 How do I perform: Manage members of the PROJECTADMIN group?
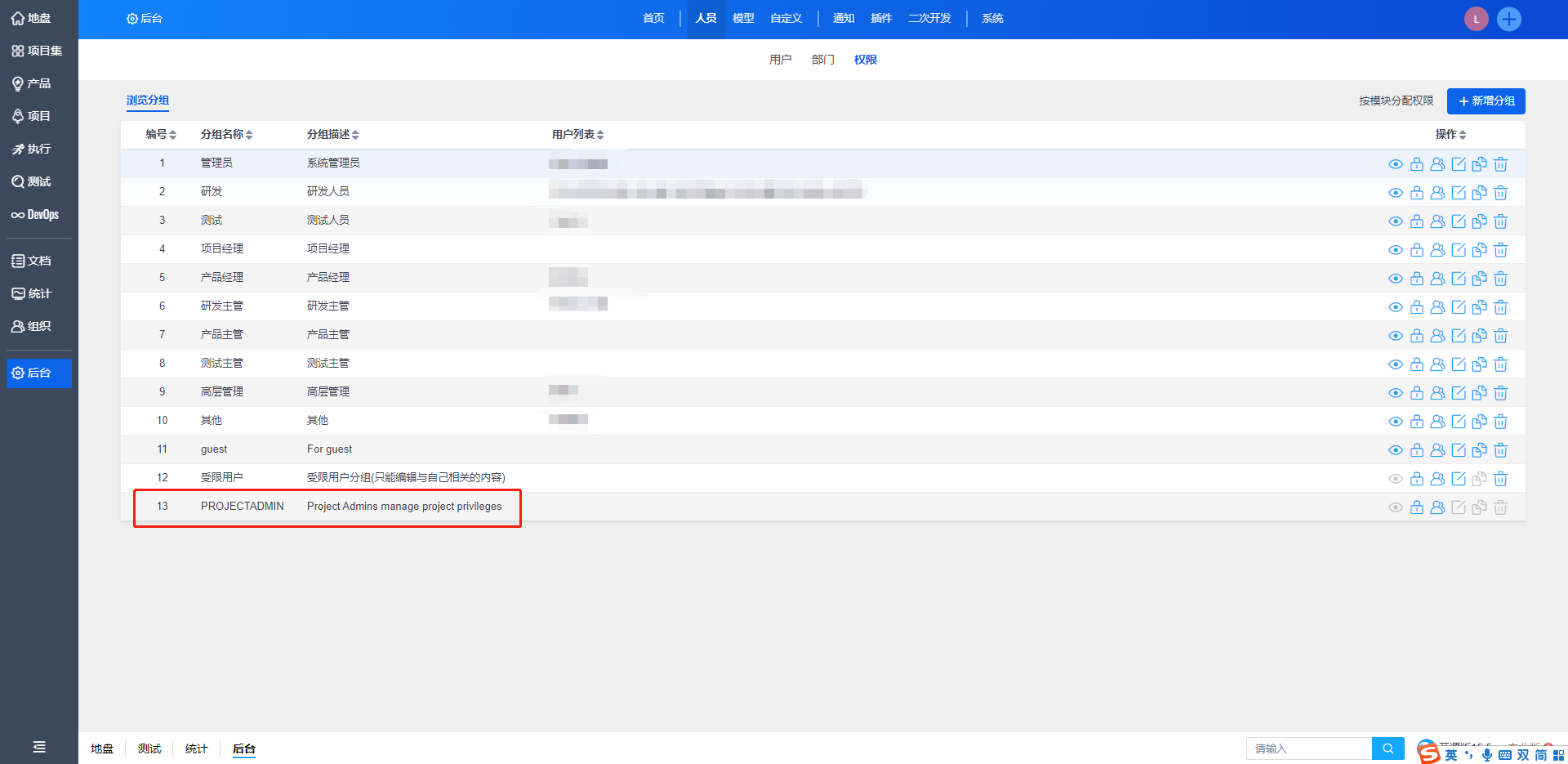(x=1437, y=507)
